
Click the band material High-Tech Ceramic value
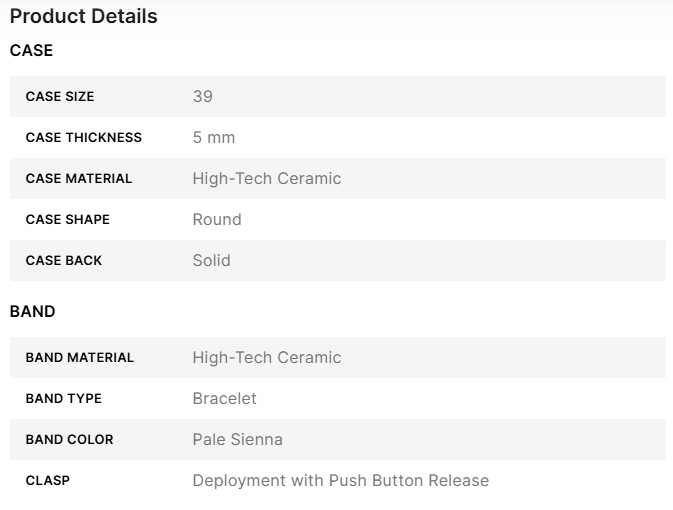pyautogui.click(x=267, y=358)
